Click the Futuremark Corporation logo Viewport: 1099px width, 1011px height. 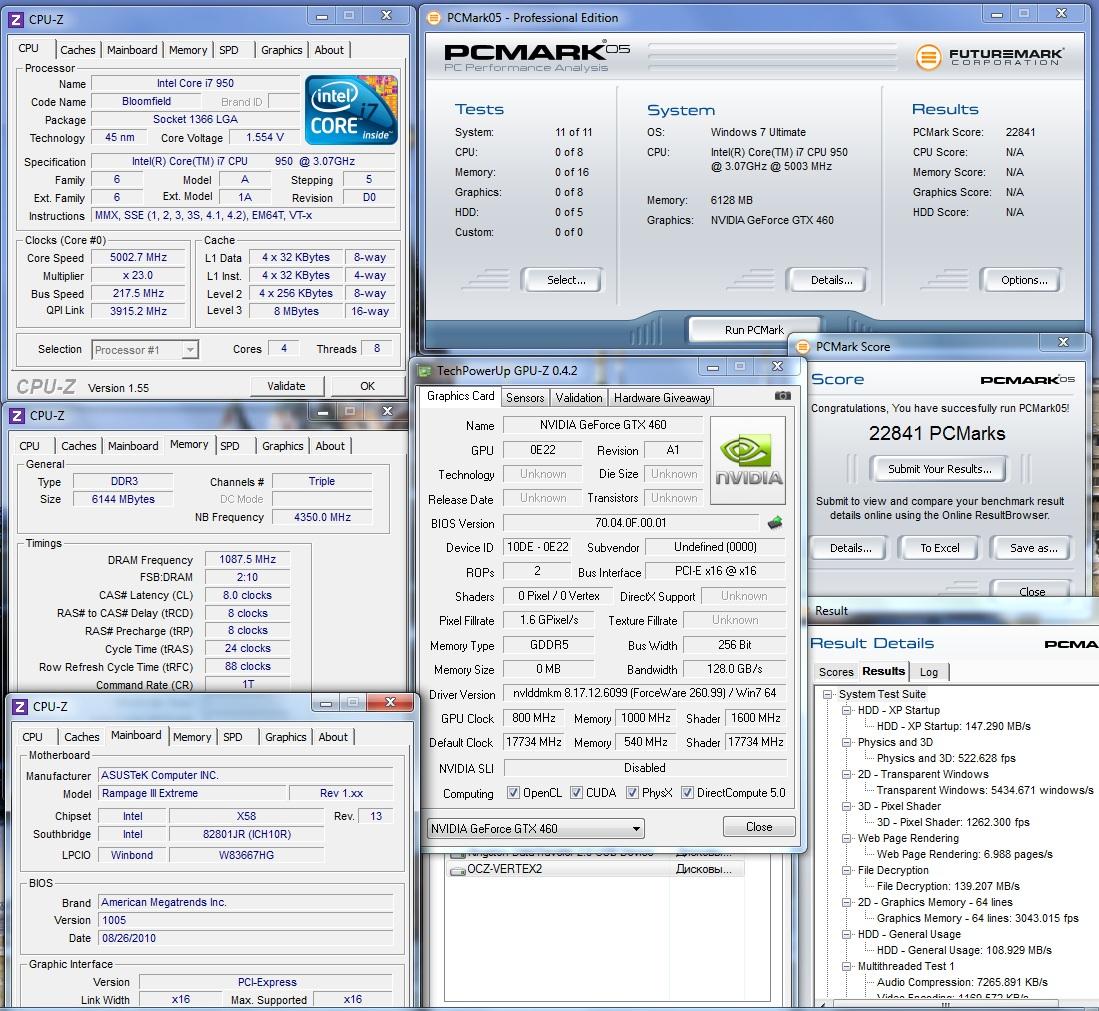(x=989, y=57)
